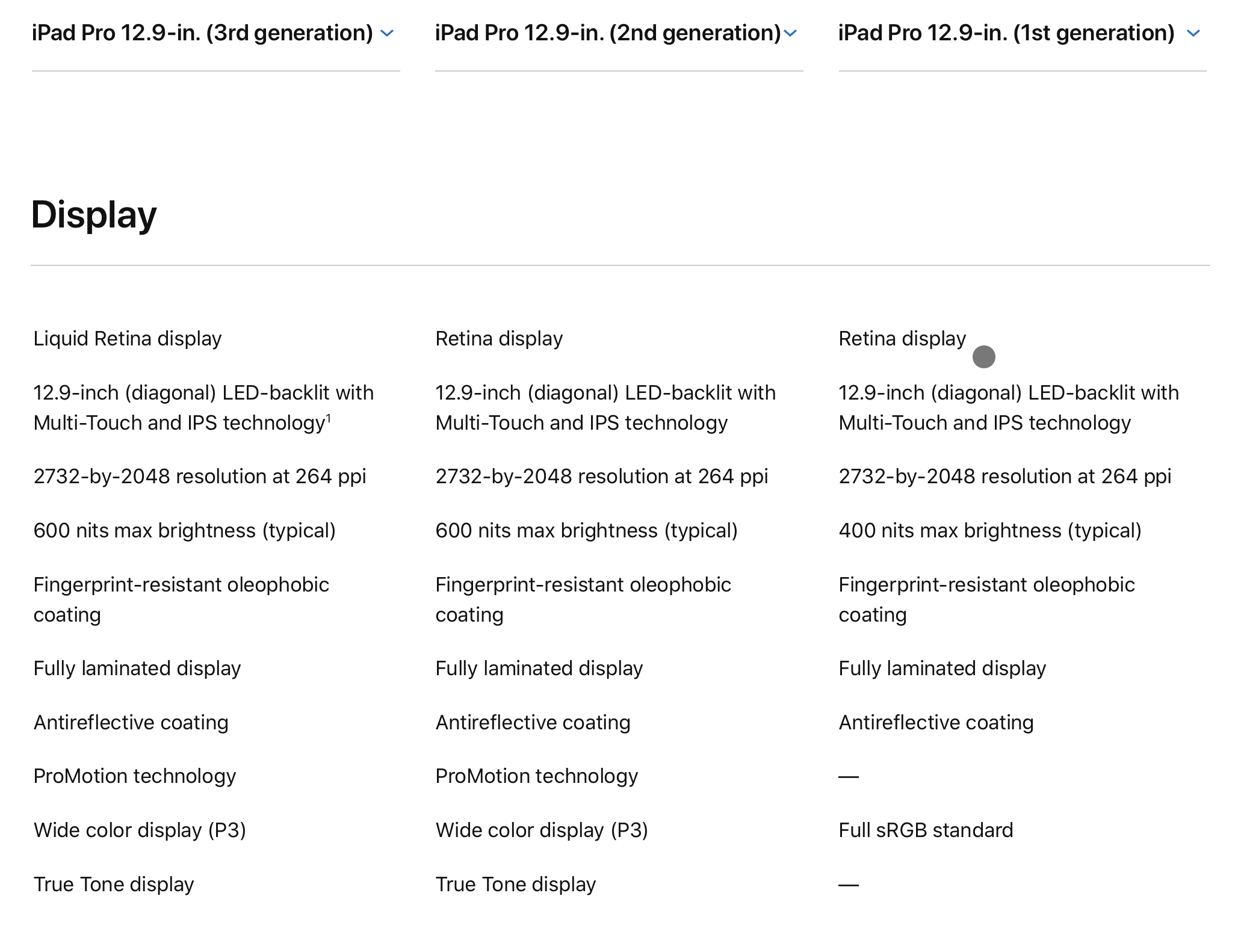Image resolution: width=1241 pixels, height=952 pixels.
Task: Click the Display section heading
Action: (x=94, y=215)
